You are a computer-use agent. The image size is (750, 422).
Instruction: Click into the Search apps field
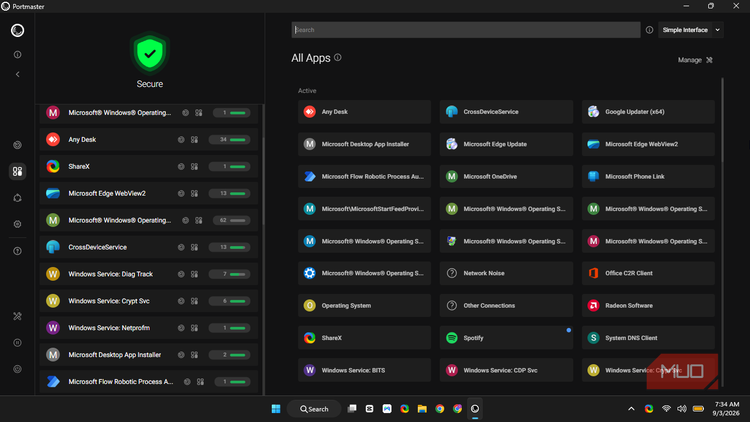(x=465, y=30)
